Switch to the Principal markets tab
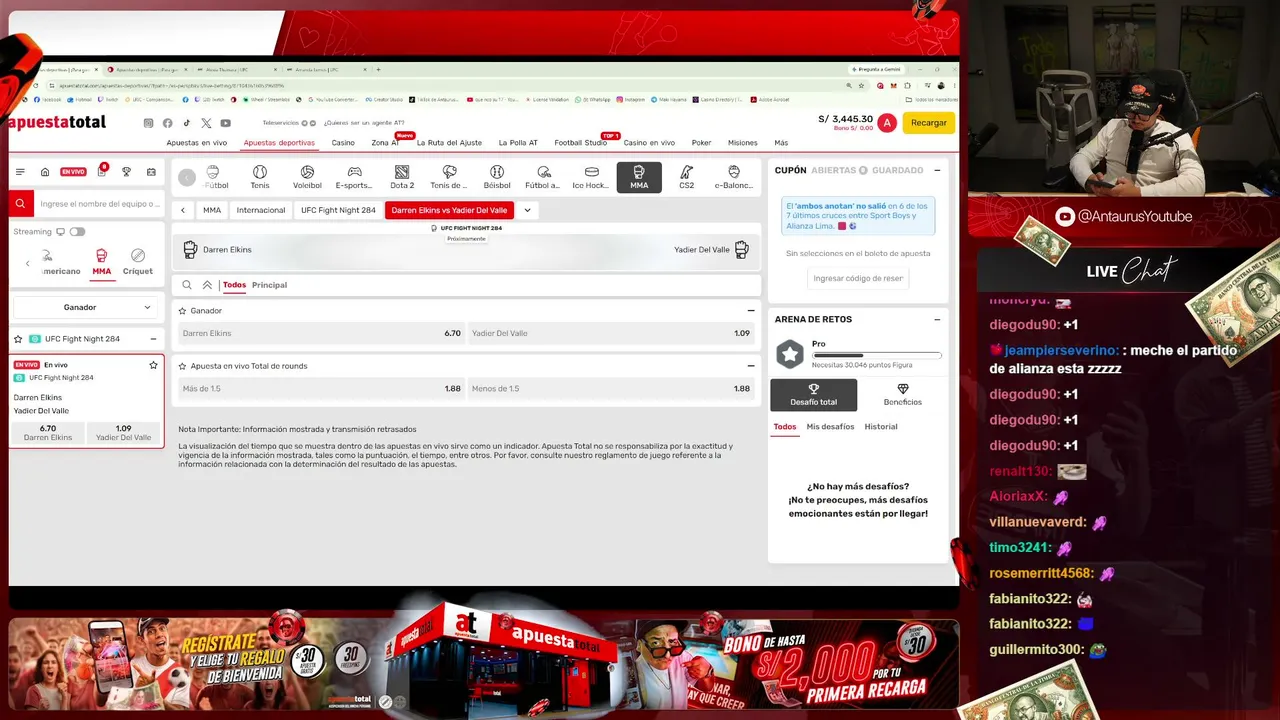Image resolution: width=1280 pixels, height=720 pixels. click(269, 285)
